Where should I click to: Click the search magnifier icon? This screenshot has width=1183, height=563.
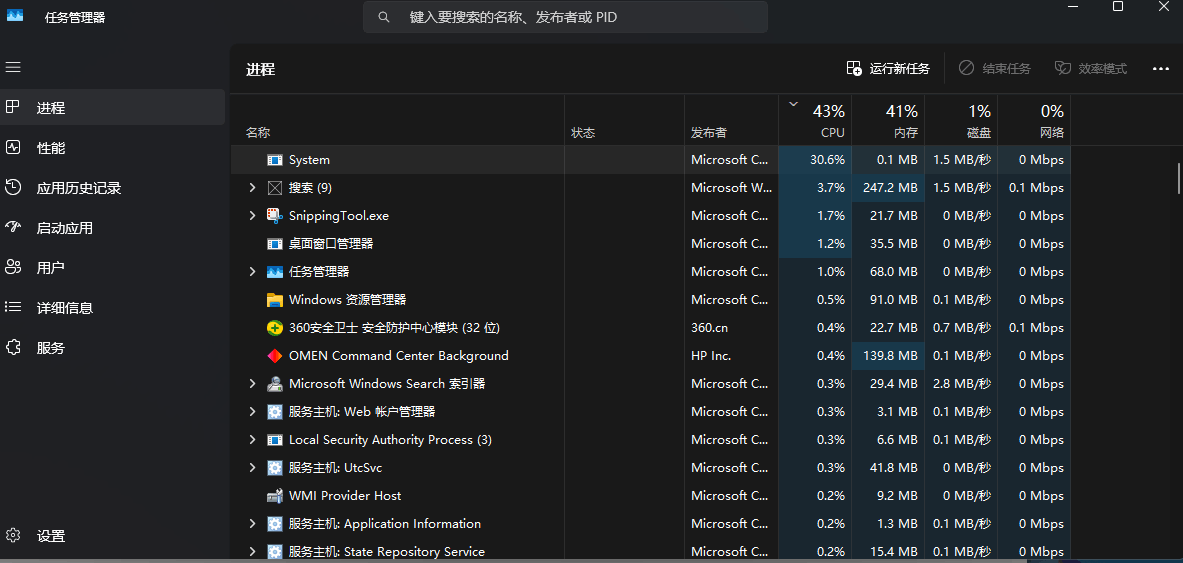384,17
